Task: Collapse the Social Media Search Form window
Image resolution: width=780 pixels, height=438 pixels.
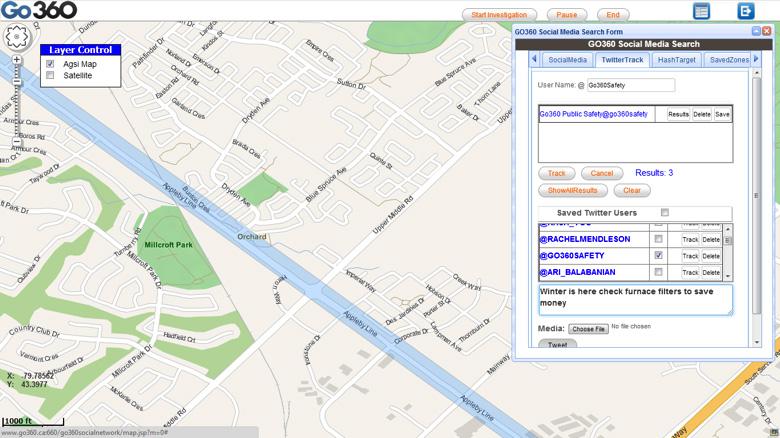Action: click(x=756, y=31)
